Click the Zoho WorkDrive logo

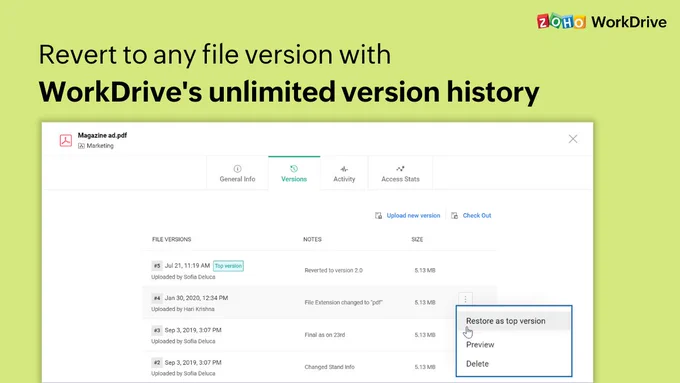602,22
